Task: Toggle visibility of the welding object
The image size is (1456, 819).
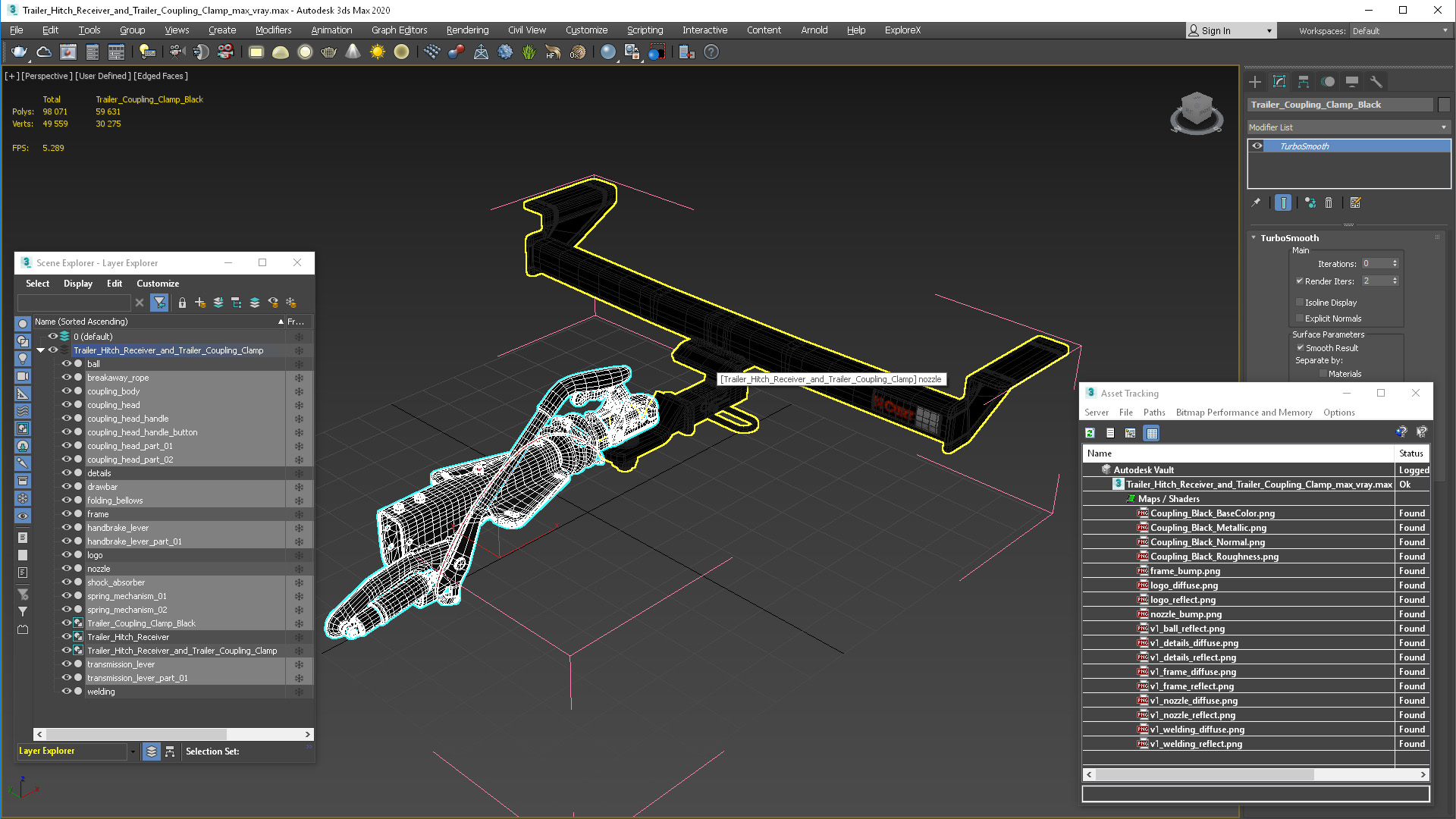Action: (x=66, y=692)
